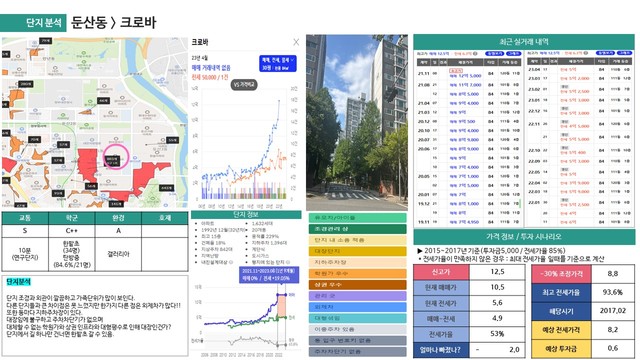Click the 단지 정보 section header
The width and height of the screenshot is (640, 360).
[246, 215]
